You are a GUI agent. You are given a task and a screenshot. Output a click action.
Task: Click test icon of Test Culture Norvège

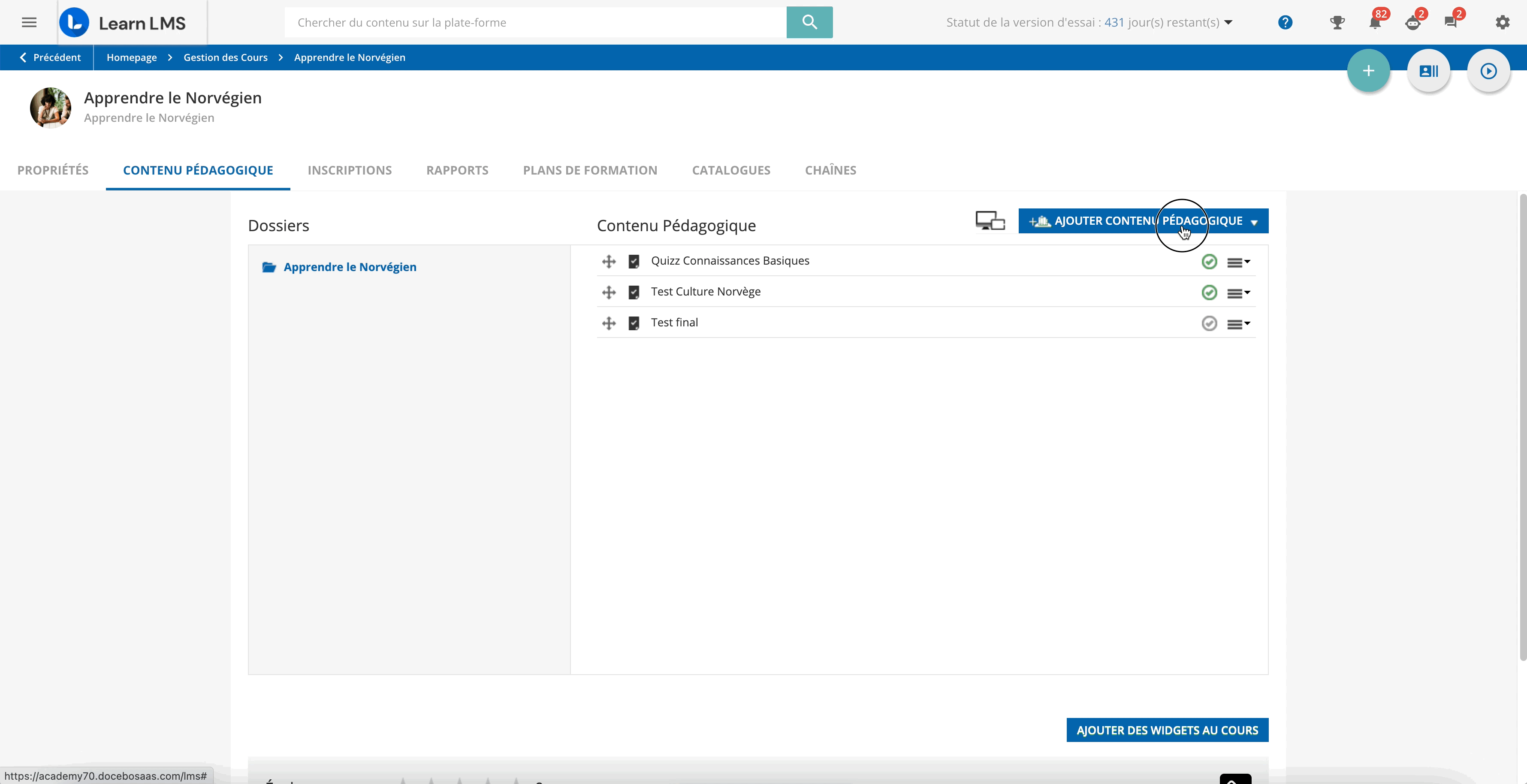[634, 292]
